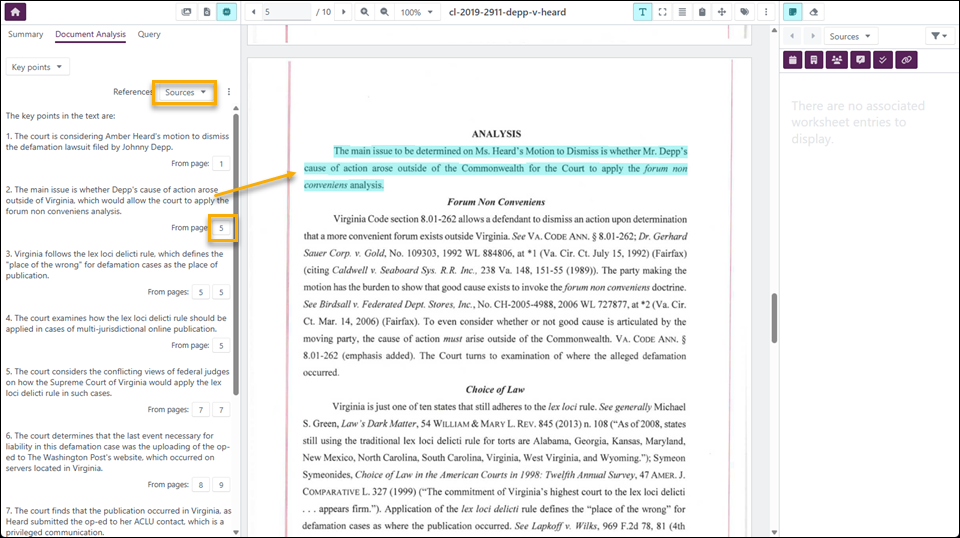Click the analysis panel scrollbar thumb
Viewport: 960px width, 538px height.
coord(236,254)
